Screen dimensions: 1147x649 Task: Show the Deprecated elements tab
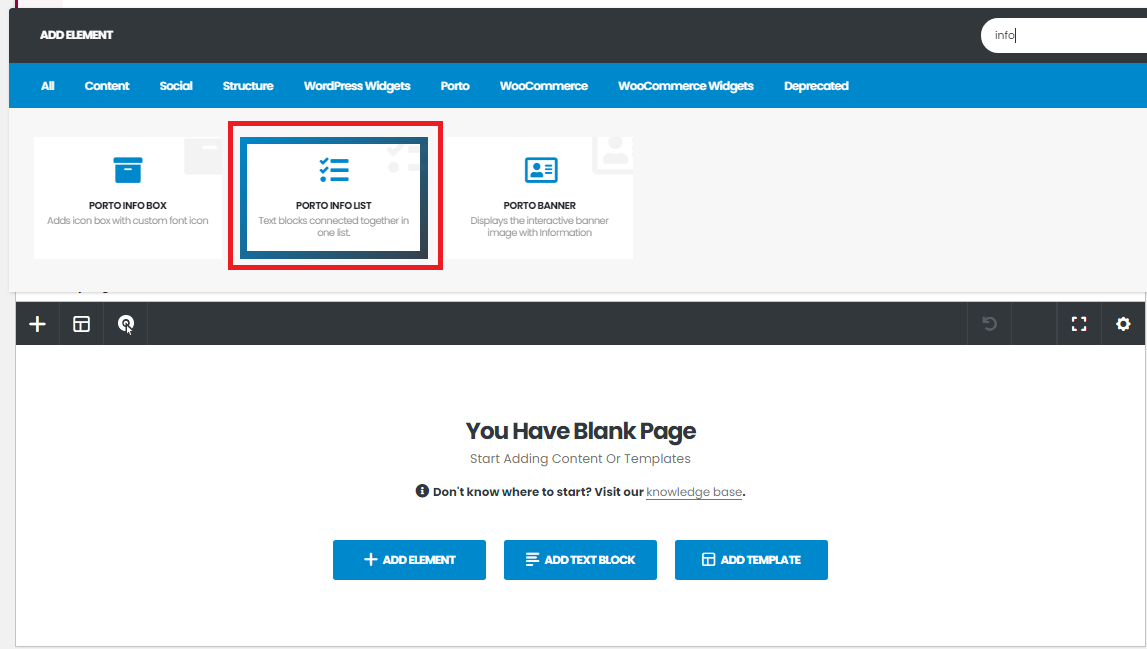[816, 86]
